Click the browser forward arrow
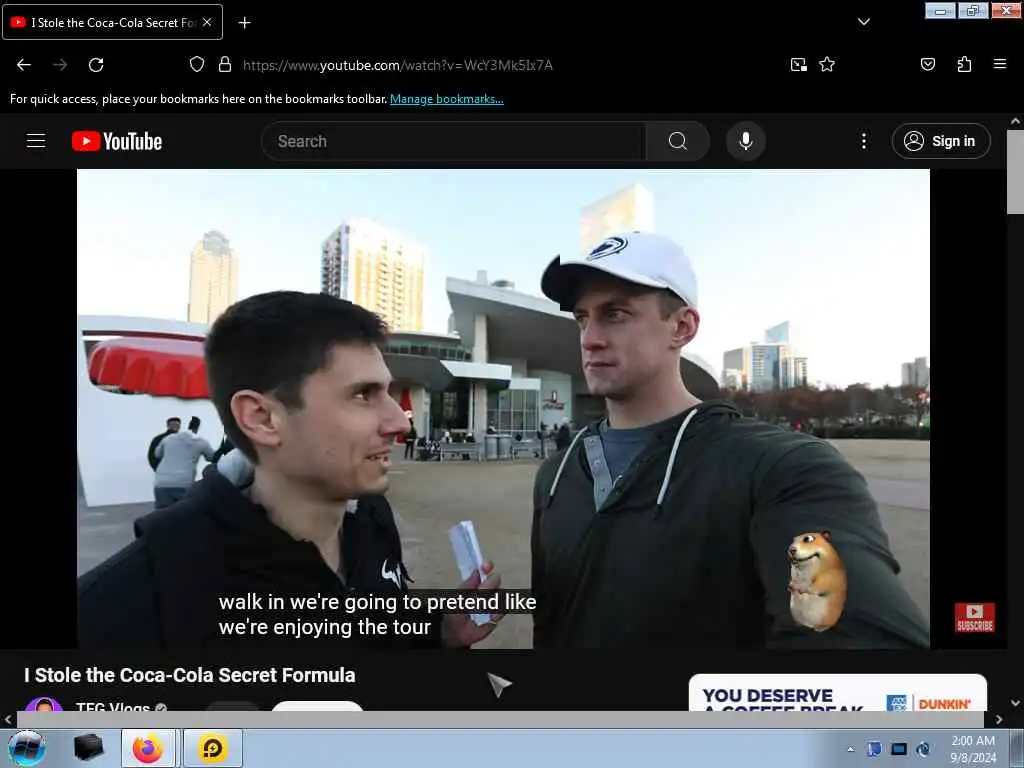Screen dimensions: 1024x768 (x=60, y=65)
